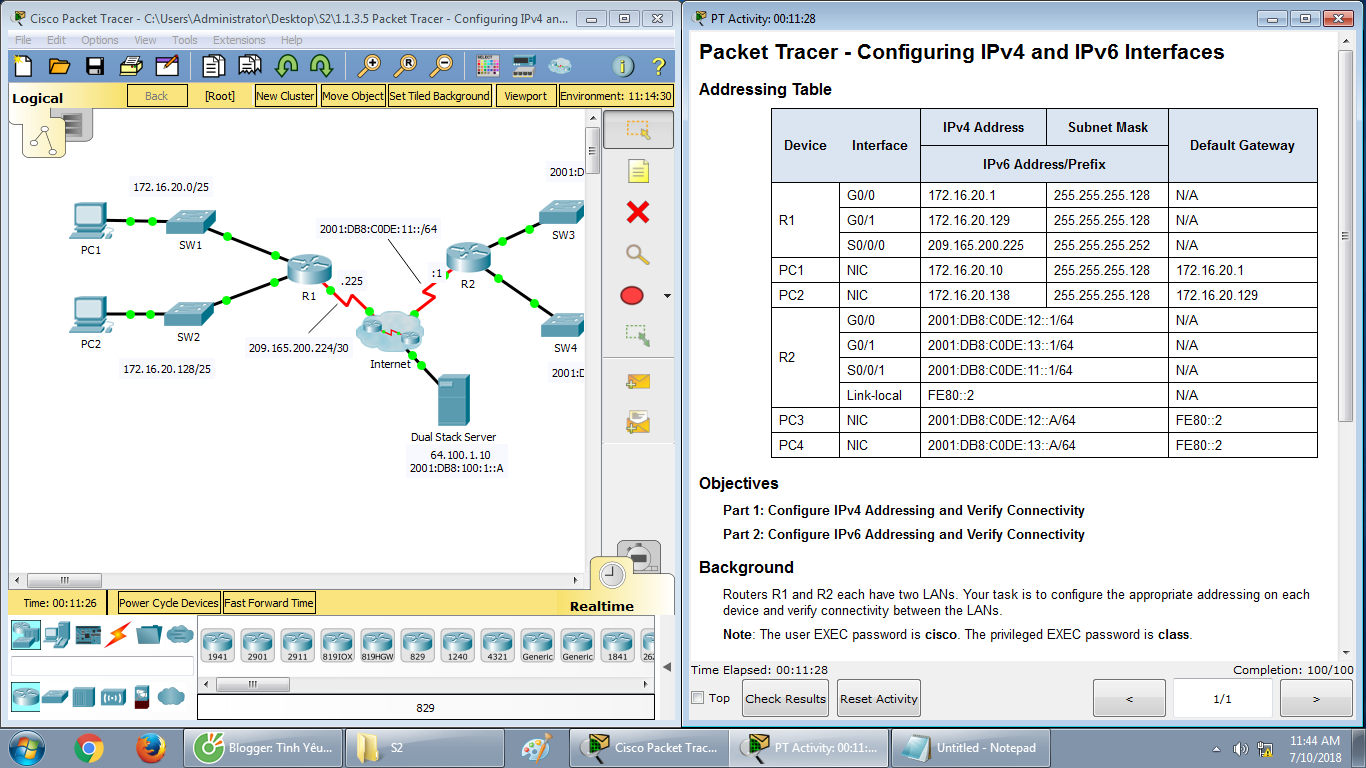Select the Resize Shape tool

(638, 334)
